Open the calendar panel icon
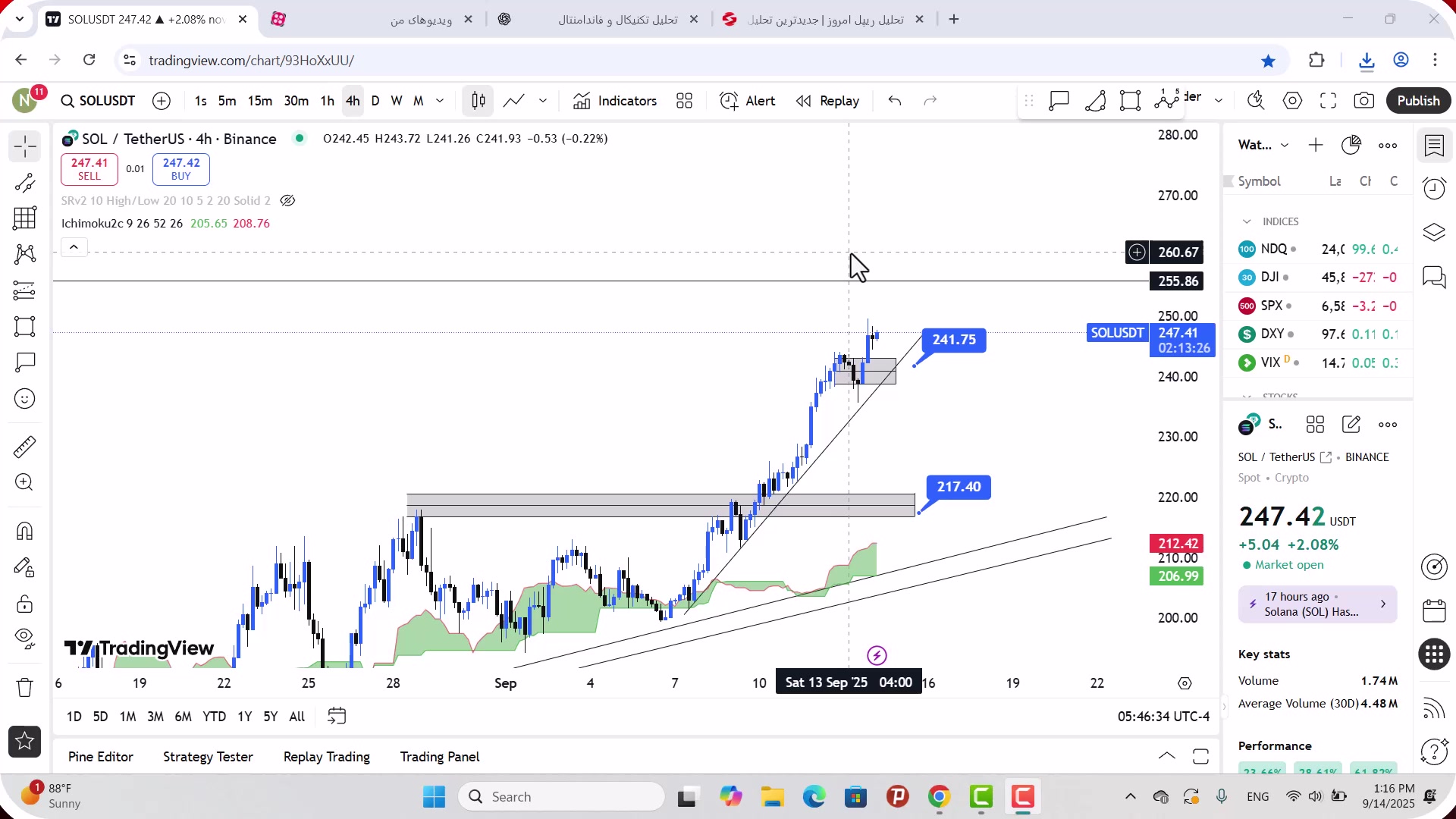 tap(1434, 610)
